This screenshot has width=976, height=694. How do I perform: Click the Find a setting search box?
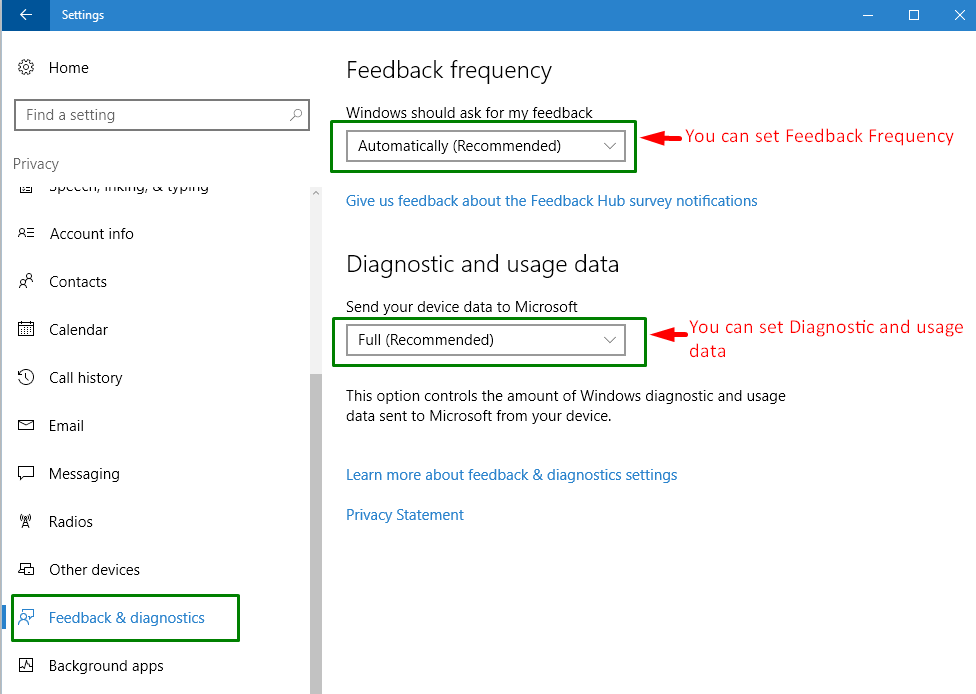tap(150, 115)
